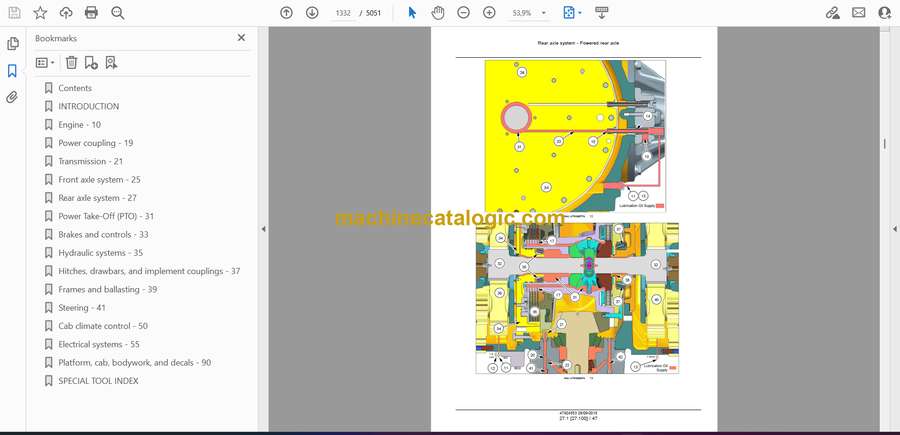Open the Attachments paperclip panel
The height and width of the screenshot is (435, 900).
point(13,98)
